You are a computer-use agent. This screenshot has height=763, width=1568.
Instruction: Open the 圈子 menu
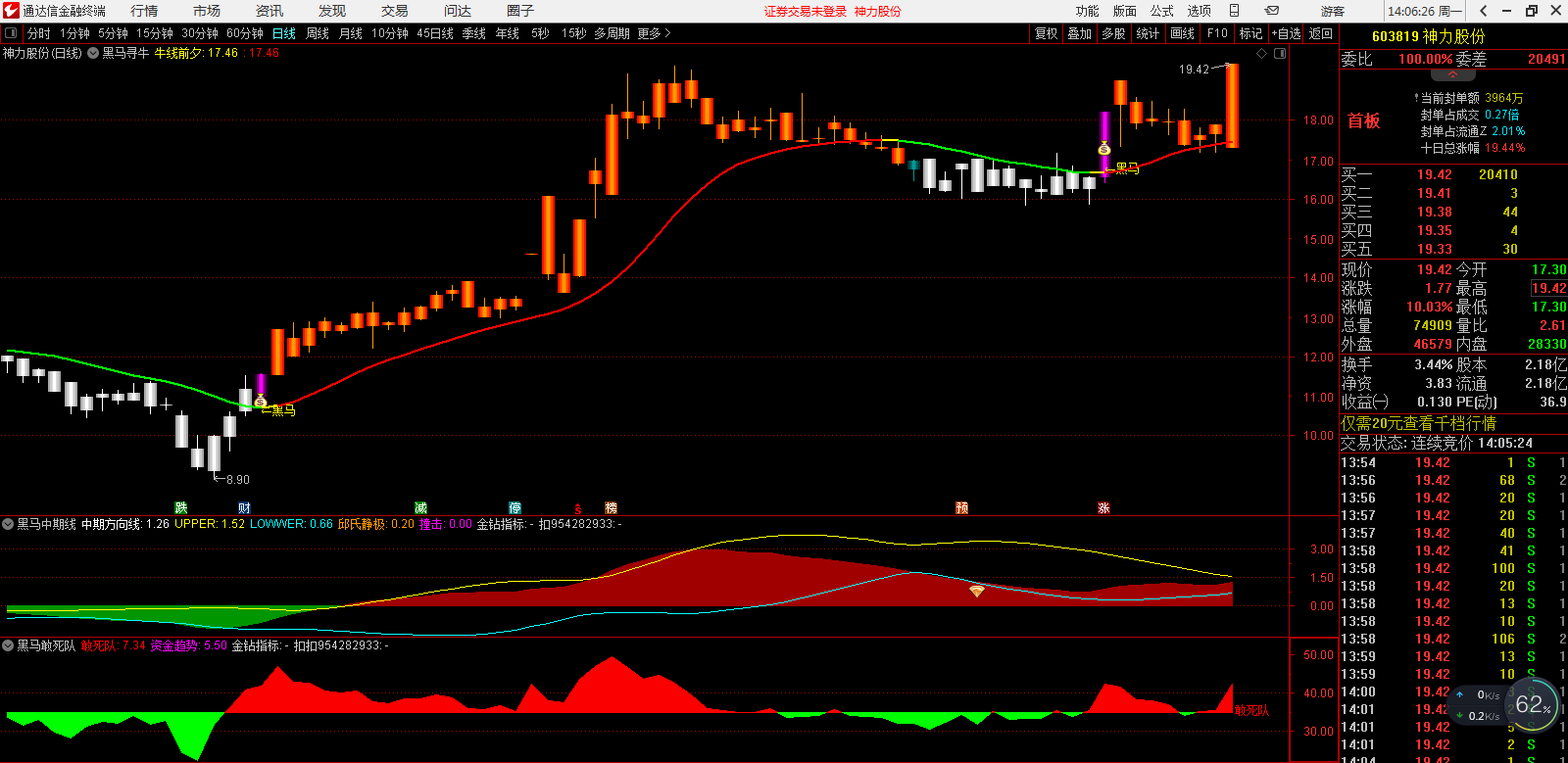(520, 11)
